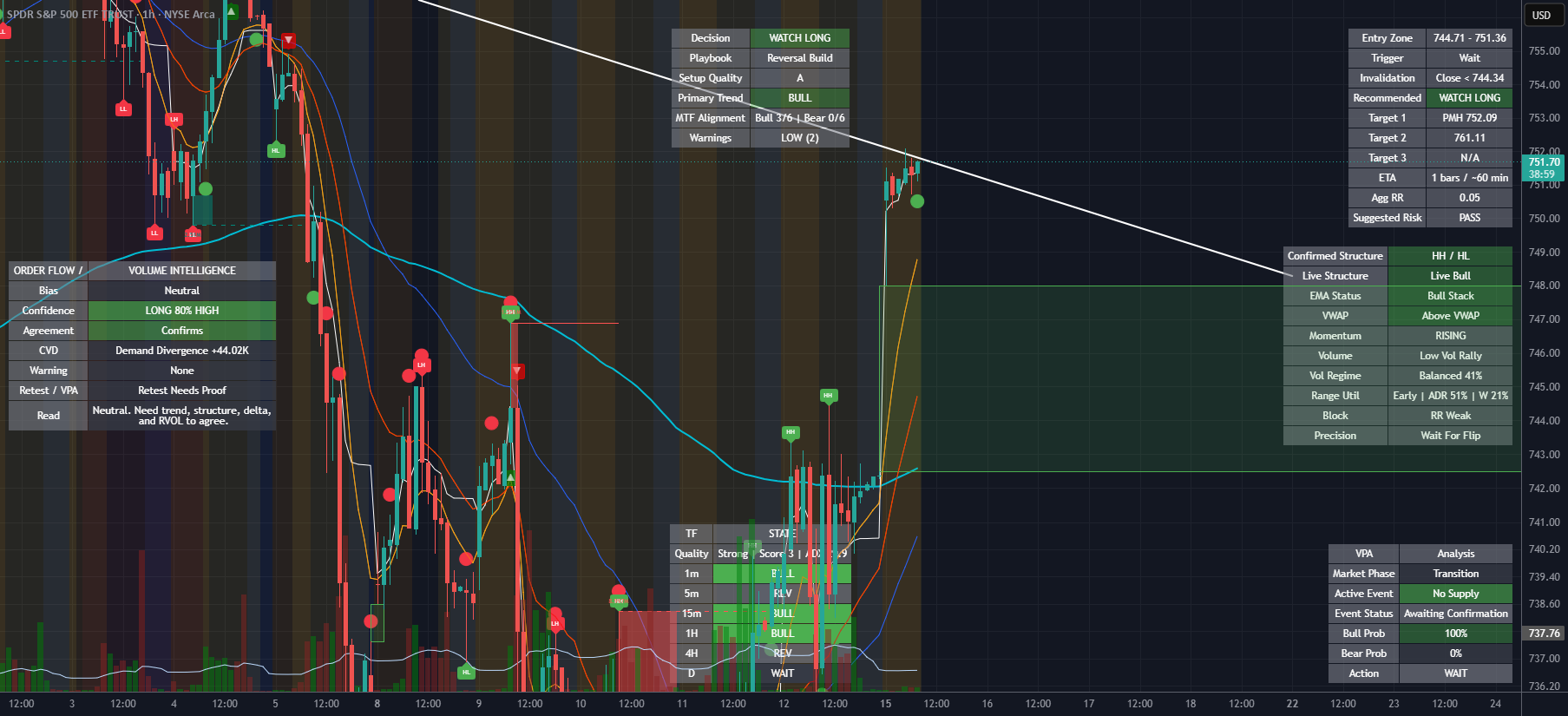
Task: Click the Entry Zone 744.71 - 751.36 value
Action: click(1469, 38)
